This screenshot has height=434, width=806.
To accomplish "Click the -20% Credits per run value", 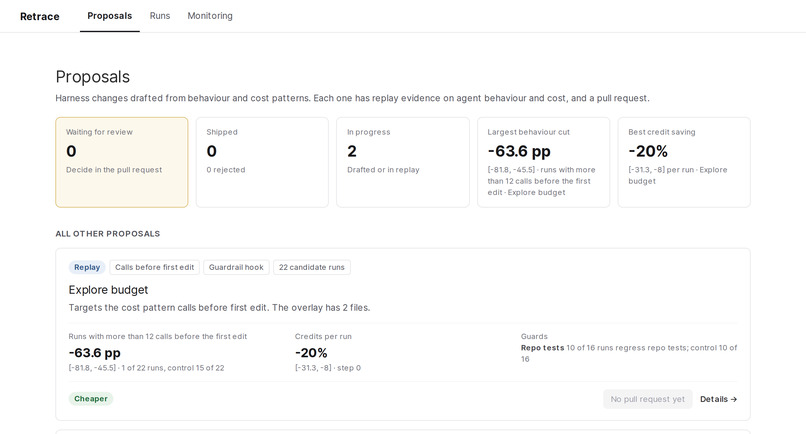I will pos(312,353).
